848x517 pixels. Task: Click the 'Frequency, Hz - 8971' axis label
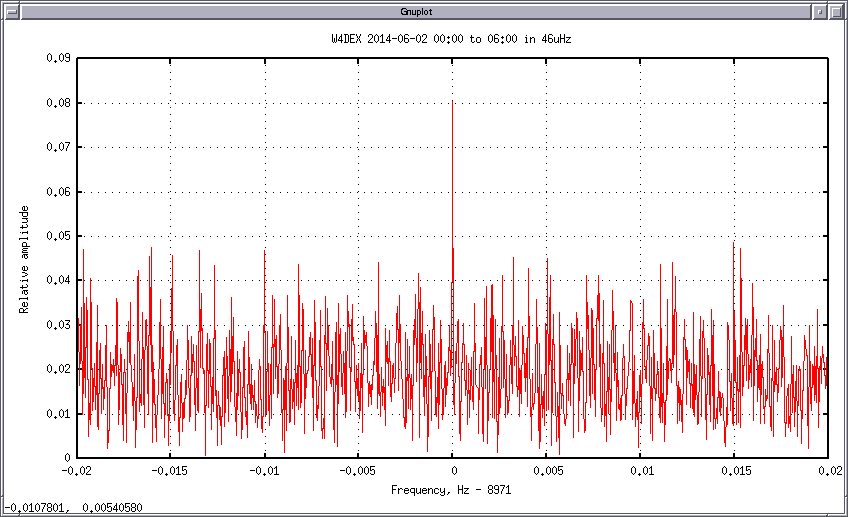point(452,490)
